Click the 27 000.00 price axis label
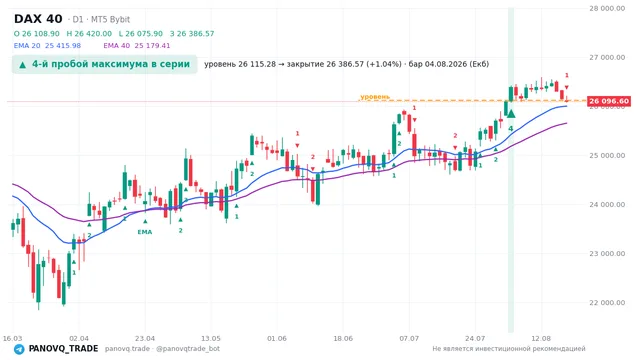This screenshot has width=640, height=360. click(x=607, y=57)
